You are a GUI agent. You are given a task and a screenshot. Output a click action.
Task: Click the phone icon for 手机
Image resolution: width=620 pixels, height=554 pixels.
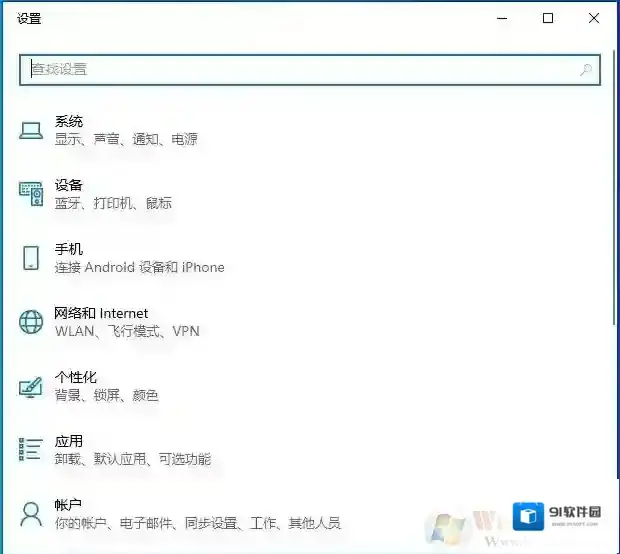click(x=31, y=258)
